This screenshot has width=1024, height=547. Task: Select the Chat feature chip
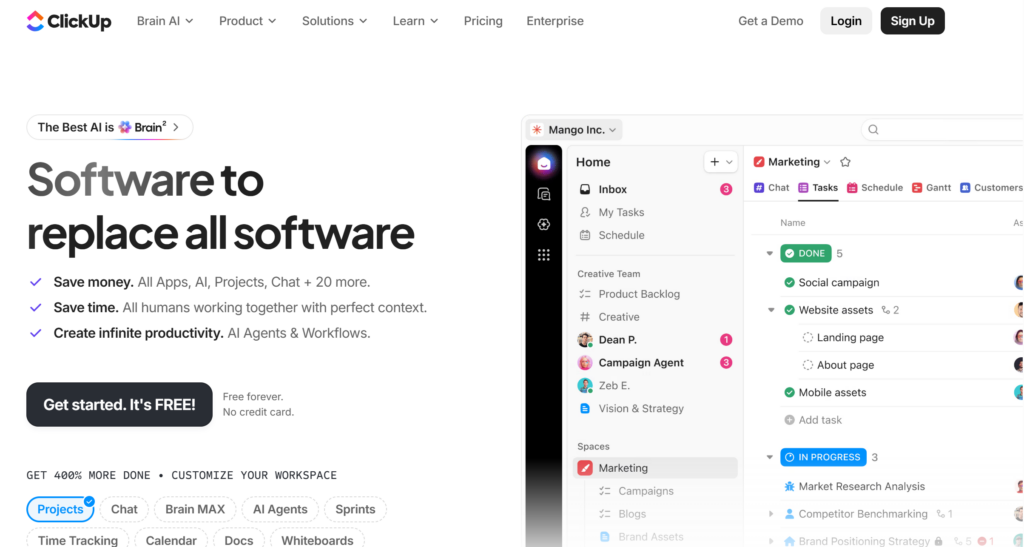(x=124, y=509)
